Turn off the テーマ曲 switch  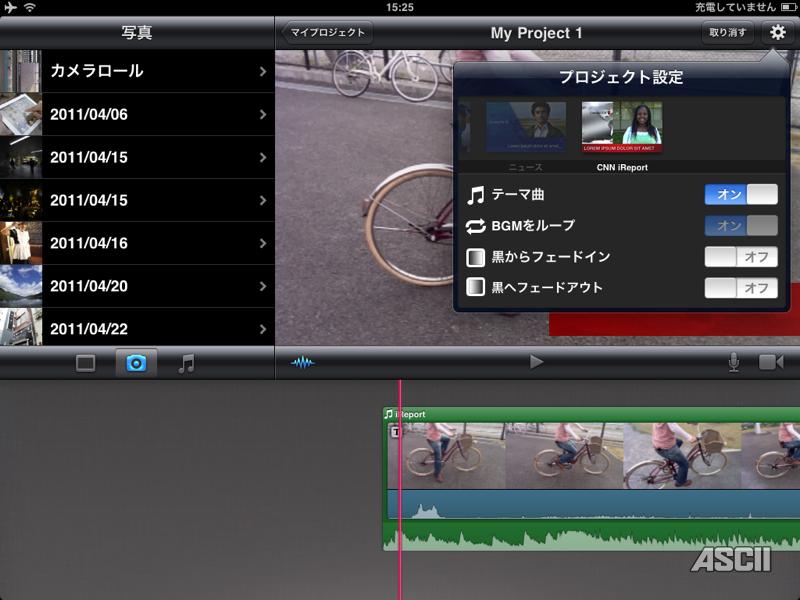[x=740, y=194]
